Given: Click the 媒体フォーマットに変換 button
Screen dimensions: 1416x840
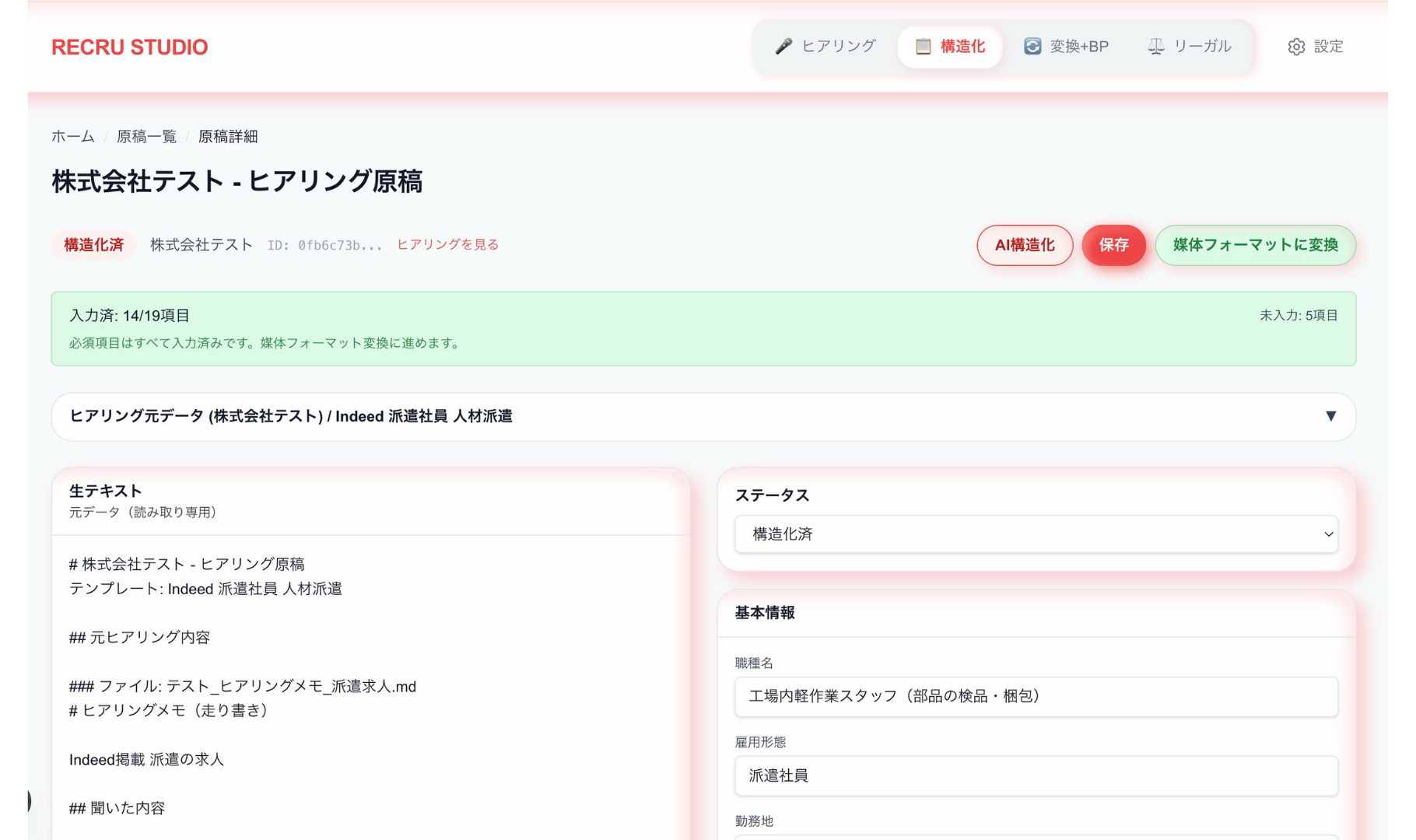Looking at the screenshot, I should click(x=1254, y=245).
